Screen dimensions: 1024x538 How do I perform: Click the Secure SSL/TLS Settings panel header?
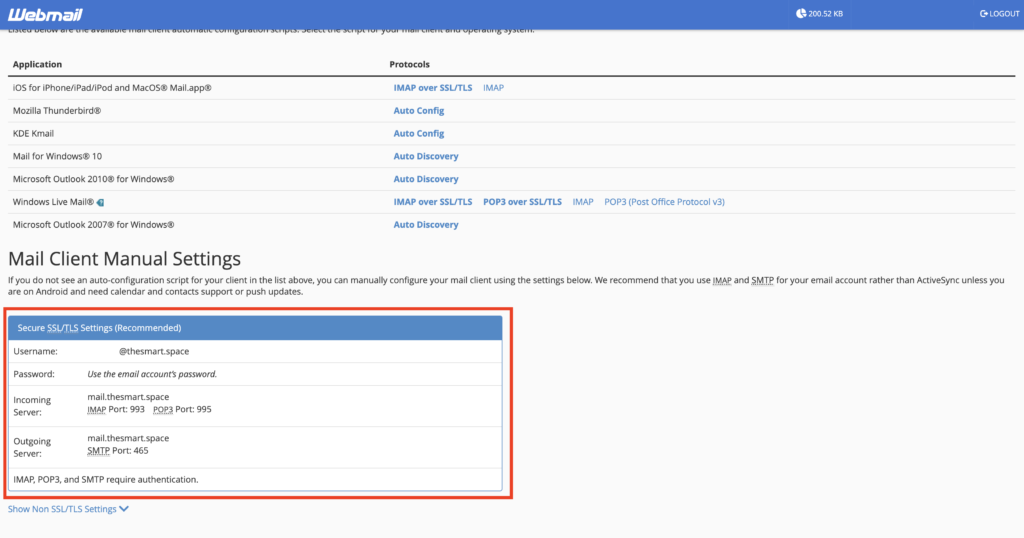point(254,328)
